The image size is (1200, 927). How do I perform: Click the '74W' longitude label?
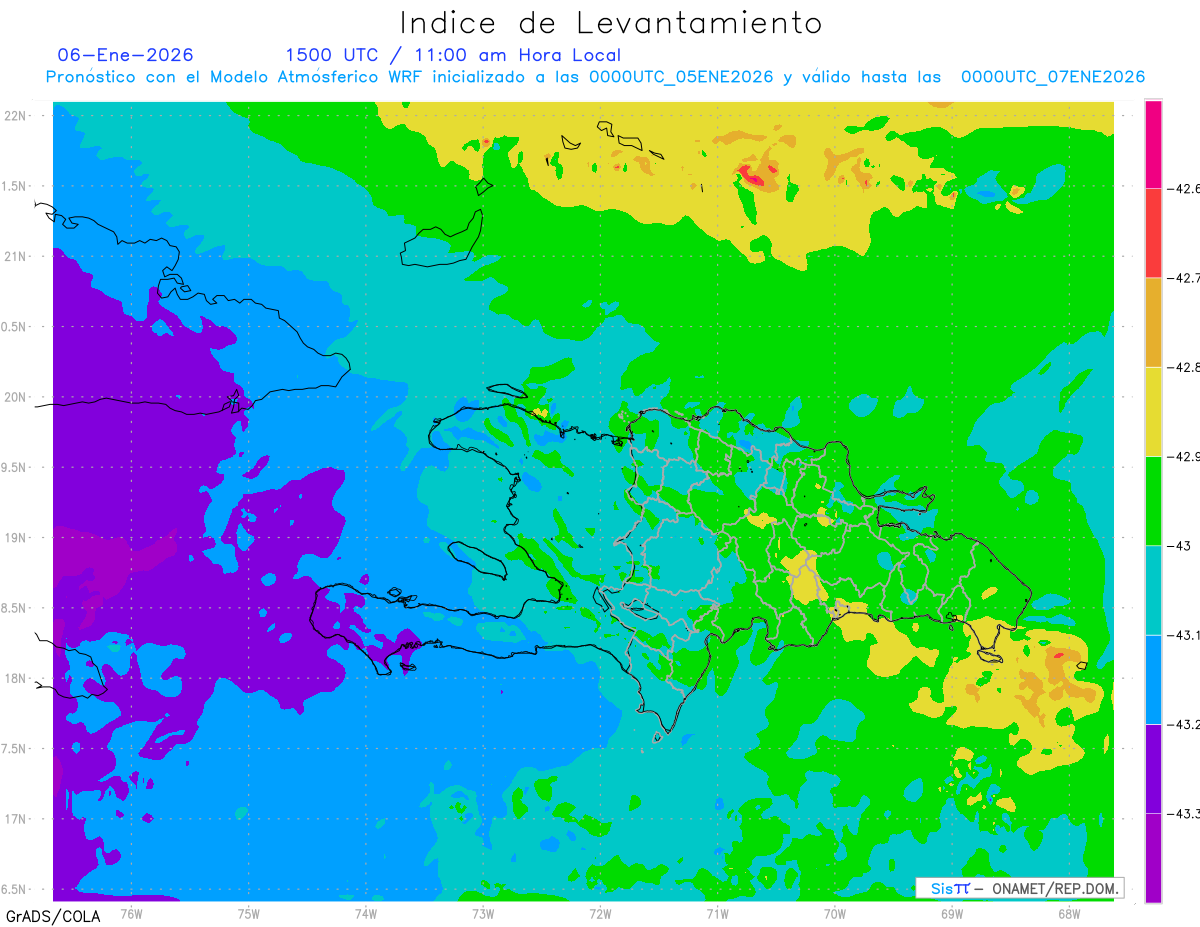366,913
